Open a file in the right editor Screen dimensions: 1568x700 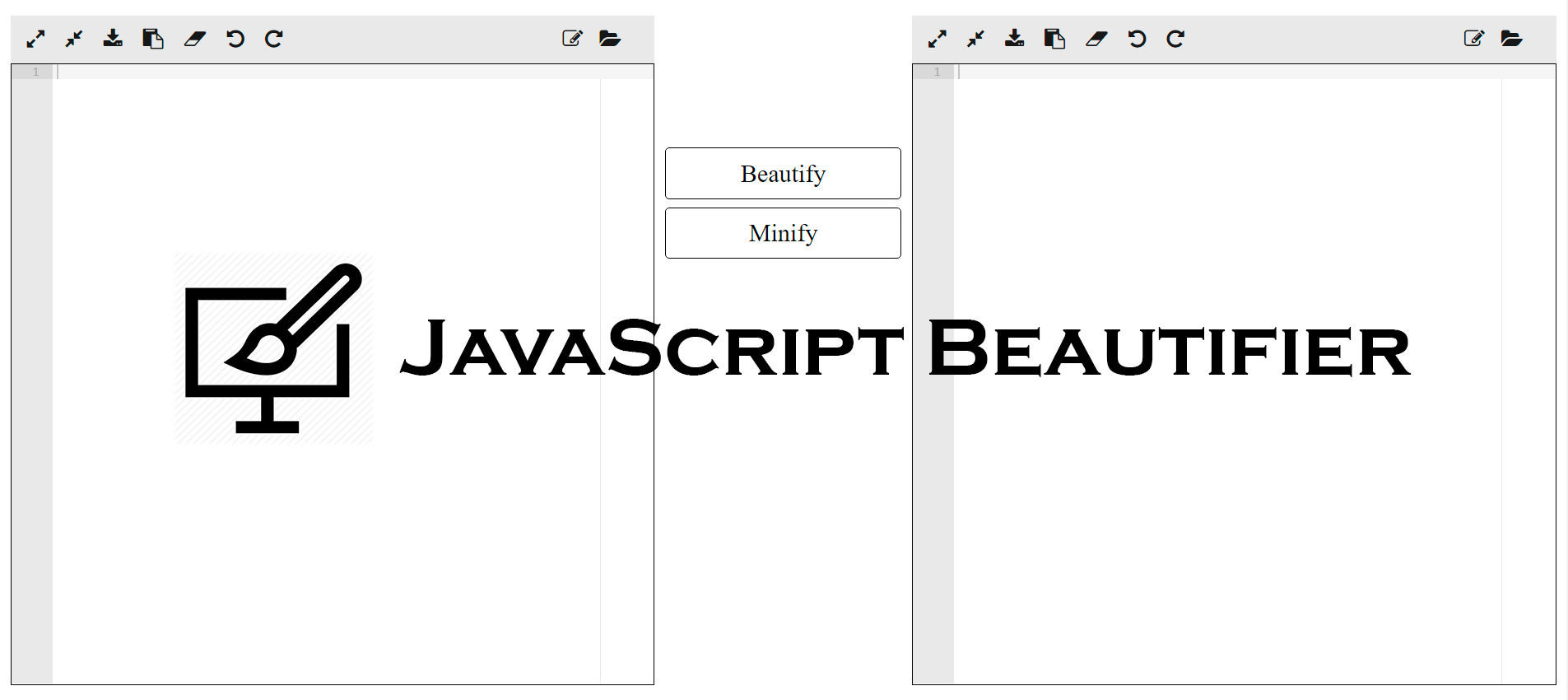tap(1511, 38)
